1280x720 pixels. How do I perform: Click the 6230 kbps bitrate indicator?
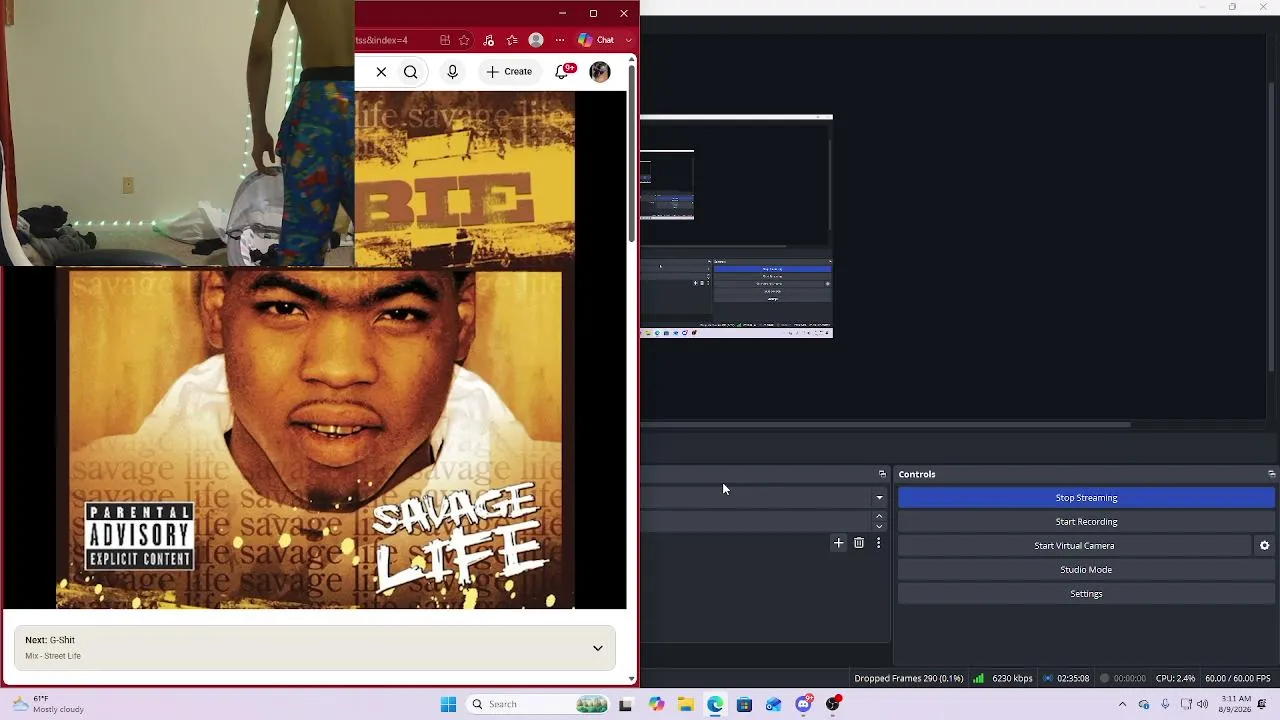(x=1004, y=679)
